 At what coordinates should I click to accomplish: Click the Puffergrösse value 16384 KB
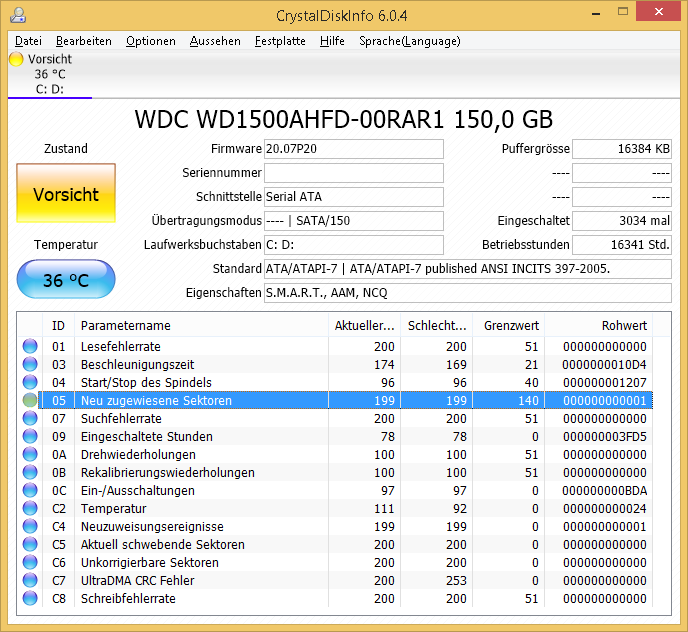622,149
